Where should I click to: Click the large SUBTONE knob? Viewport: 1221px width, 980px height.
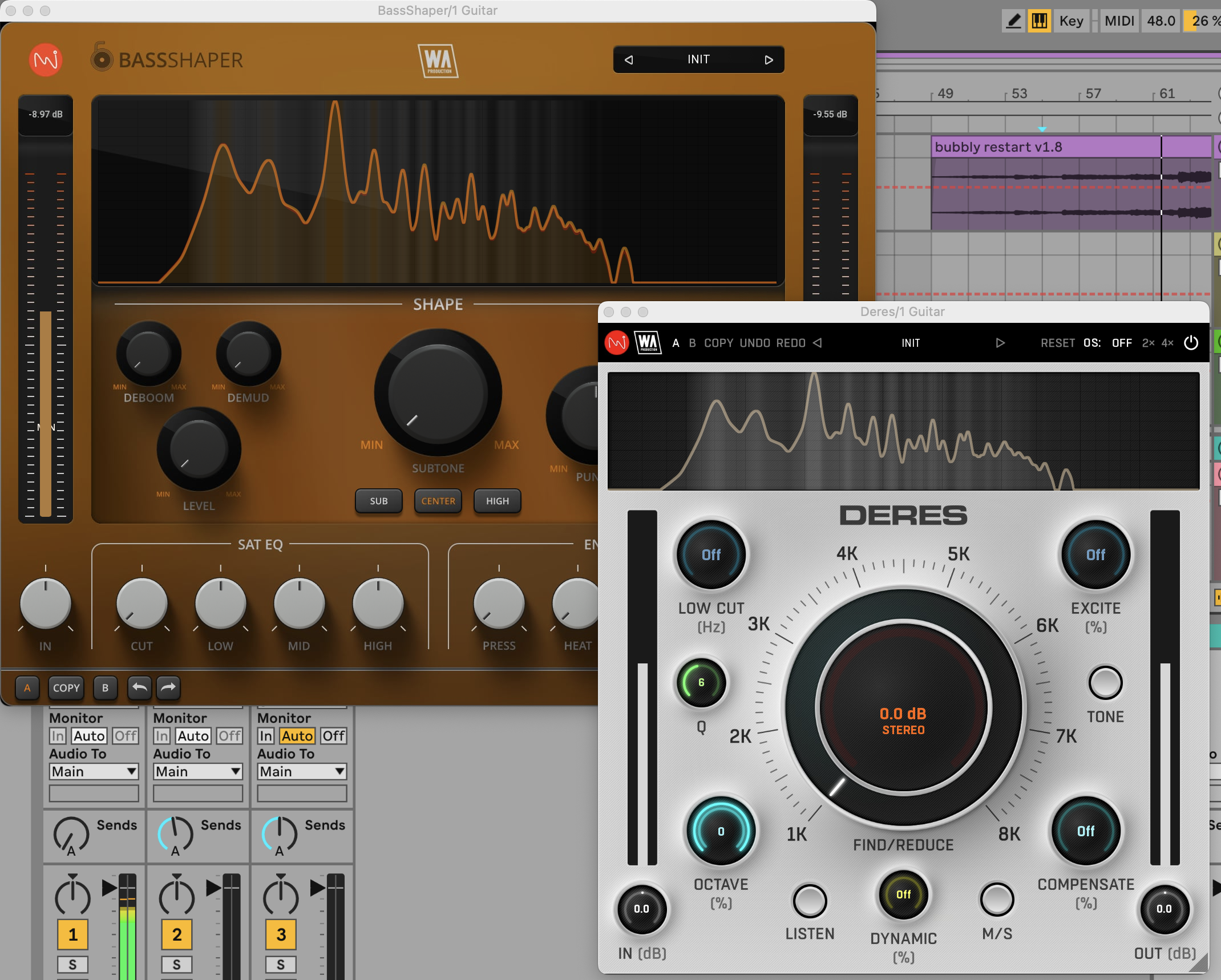[x=438, y=392]
